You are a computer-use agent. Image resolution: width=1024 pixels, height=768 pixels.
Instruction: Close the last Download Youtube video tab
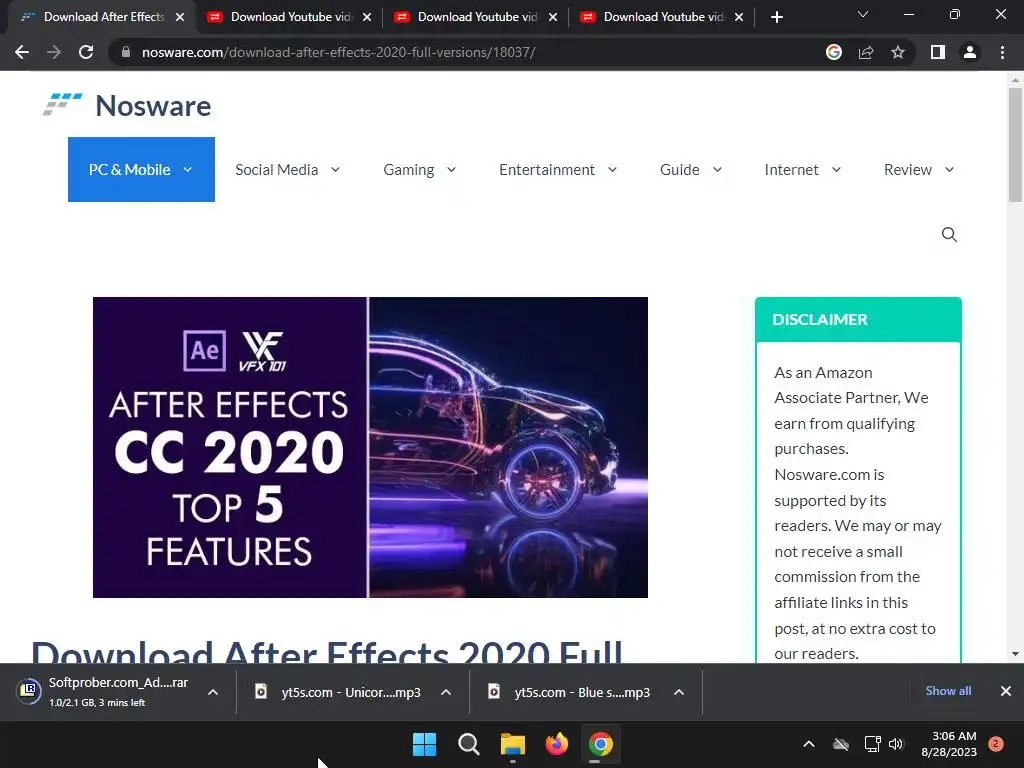coord(739,17)
